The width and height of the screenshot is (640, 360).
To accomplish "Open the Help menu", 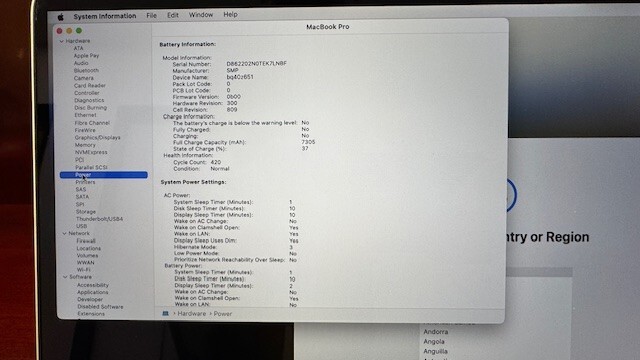I will [230, 14].
